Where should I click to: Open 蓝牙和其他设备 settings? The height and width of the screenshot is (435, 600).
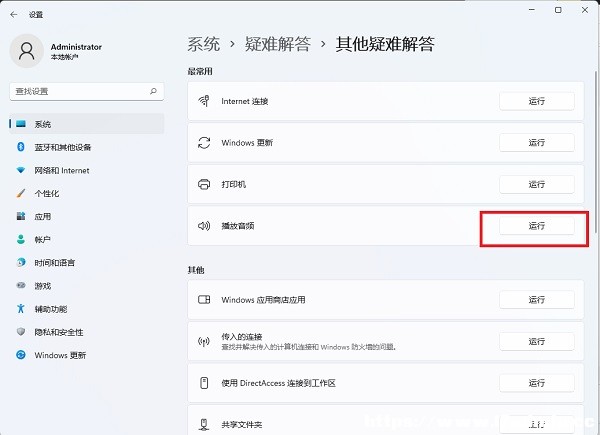coord(87,147)
